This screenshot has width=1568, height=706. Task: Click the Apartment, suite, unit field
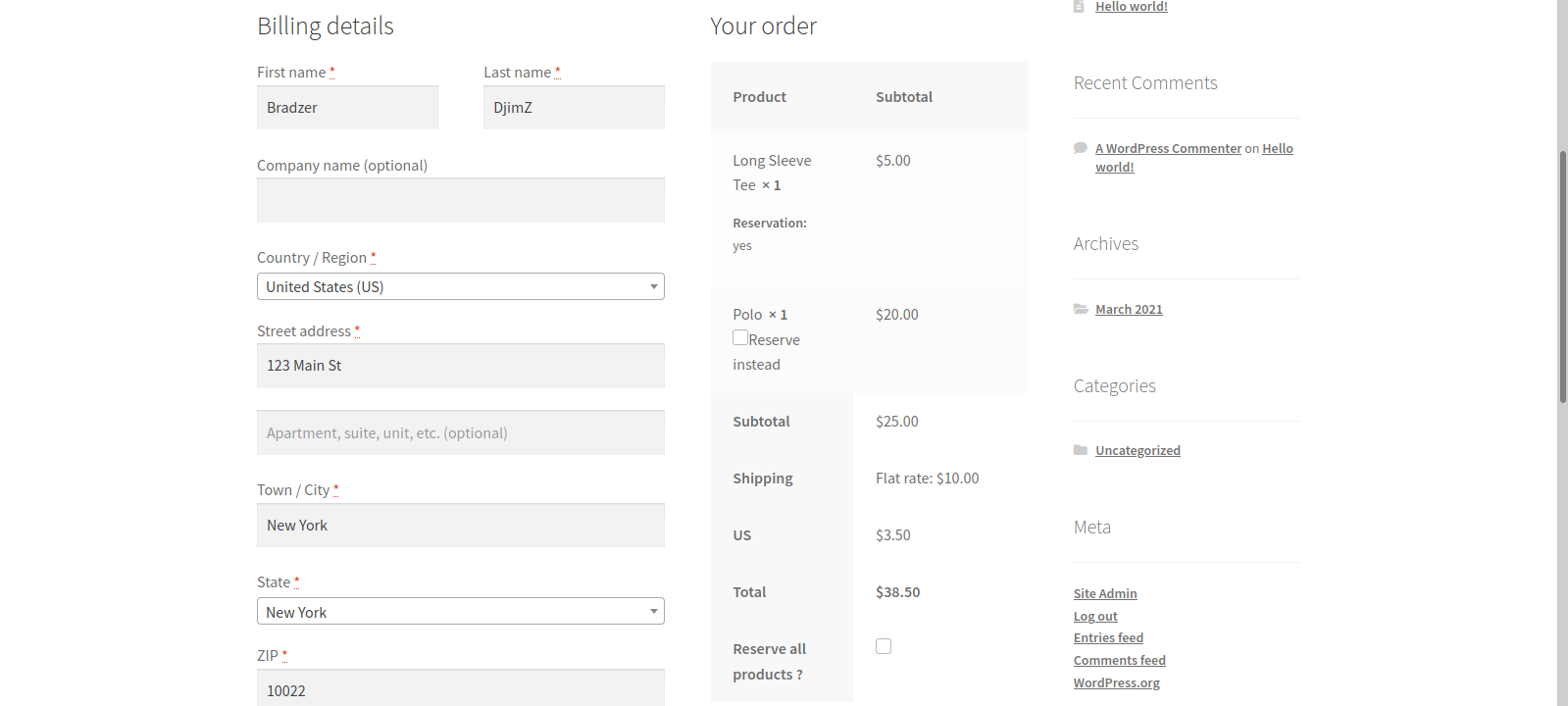(x=460, y=432)
